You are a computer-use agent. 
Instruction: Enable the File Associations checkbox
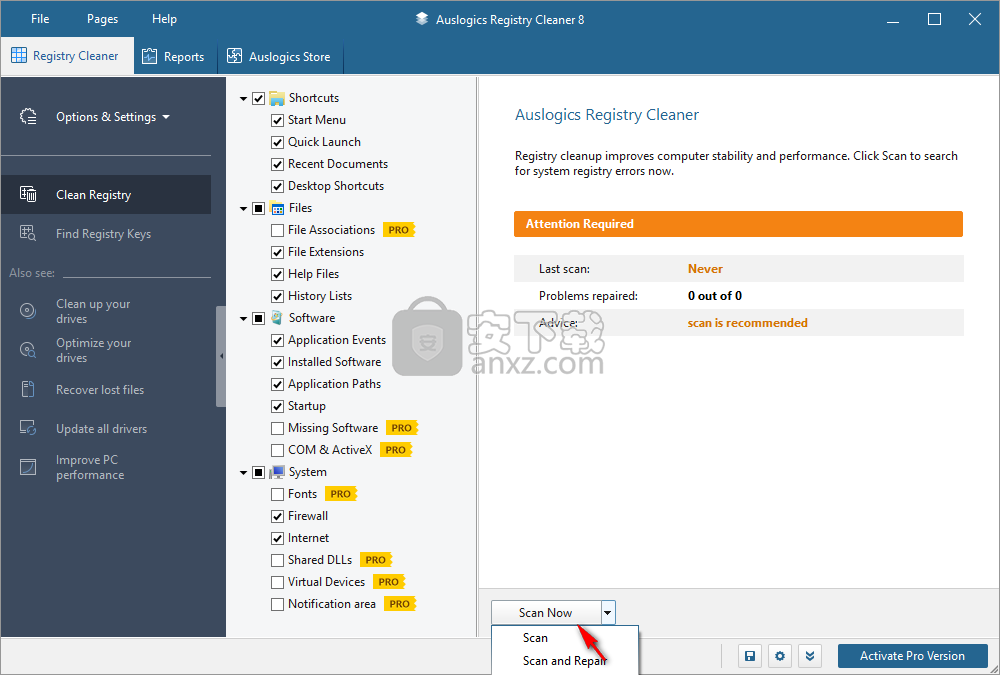[277, 230]
